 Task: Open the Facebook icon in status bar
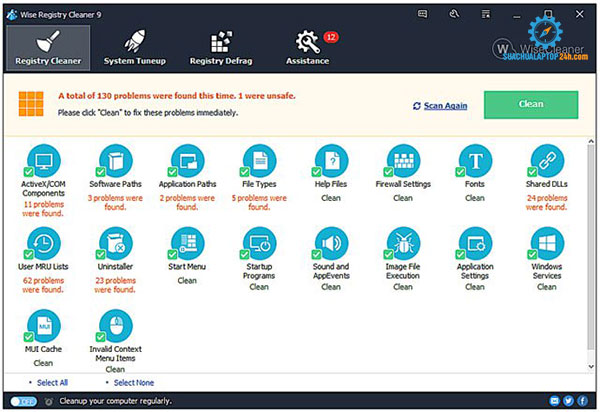[582, 401]
